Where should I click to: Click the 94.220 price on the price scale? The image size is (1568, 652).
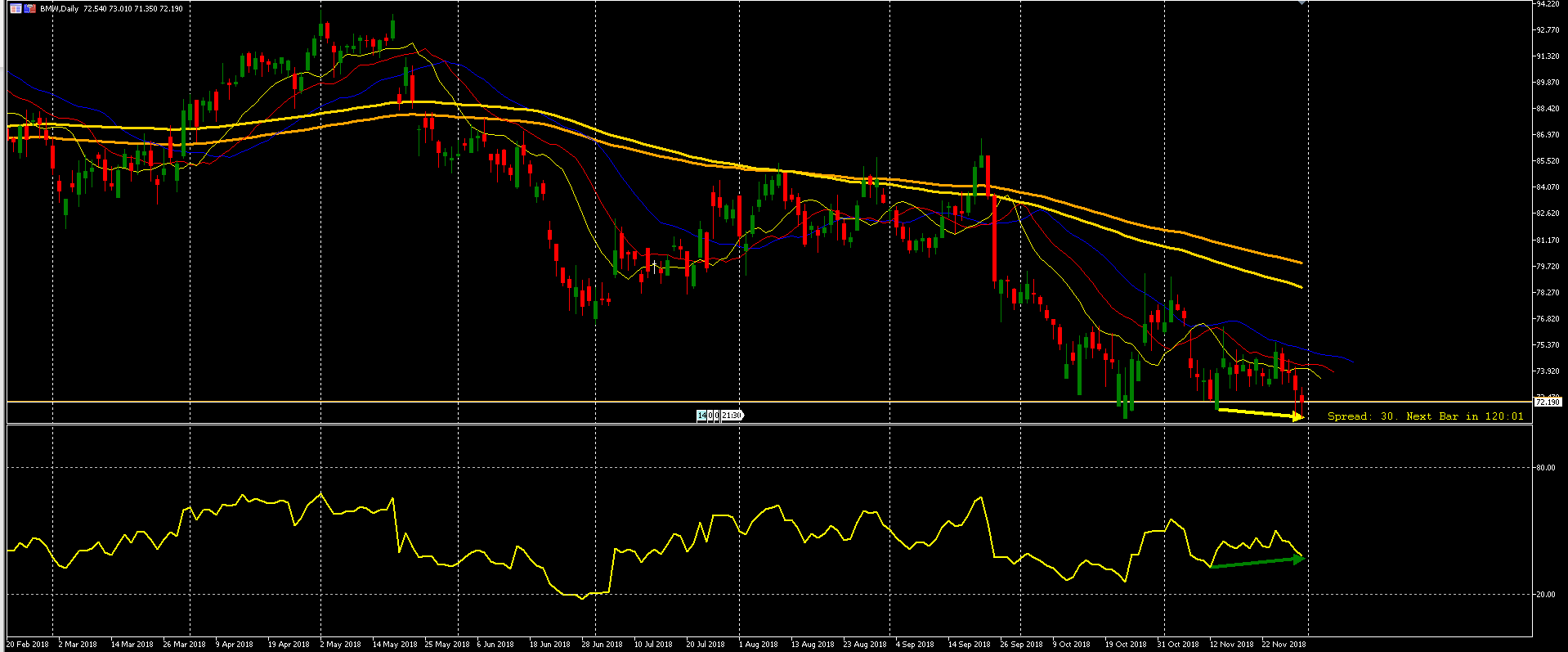pos(1547,4)
